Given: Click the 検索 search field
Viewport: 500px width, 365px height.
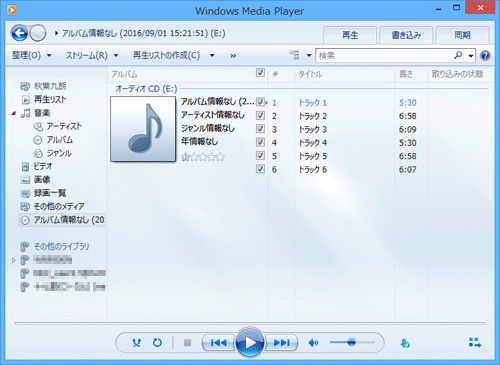Looking at the screenshot, I should click(383, 56).
